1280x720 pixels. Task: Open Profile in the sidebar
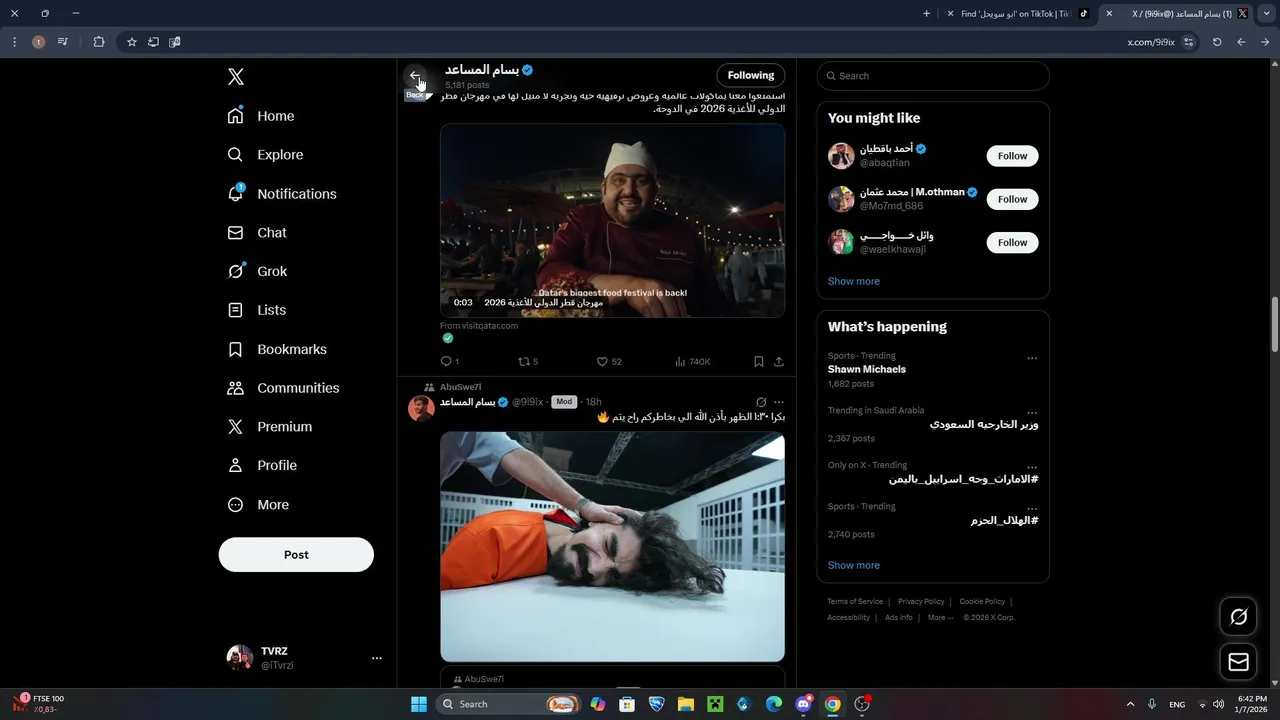tap(262, 465)
